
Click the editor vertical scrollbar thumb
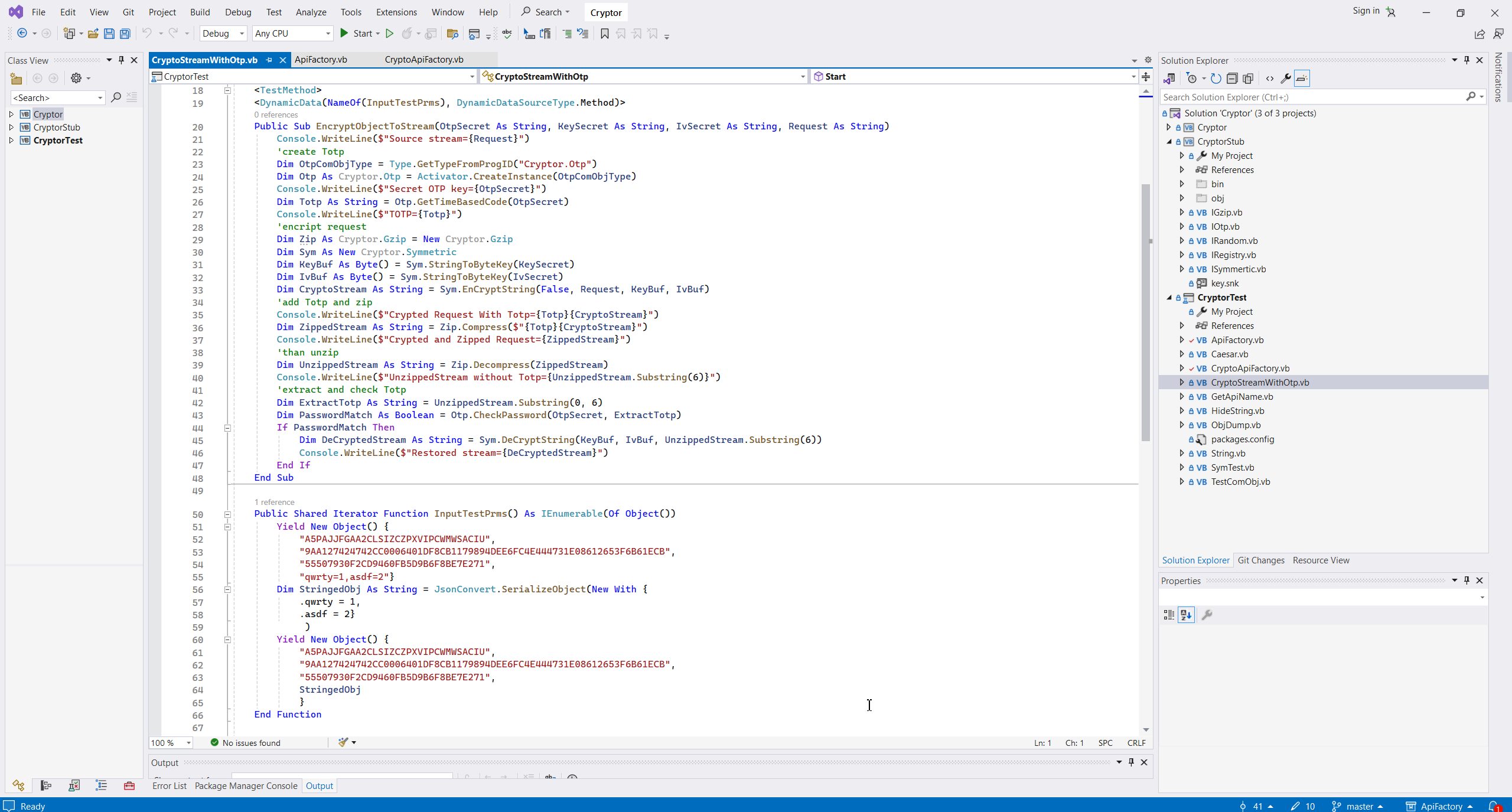(1145, 313)
